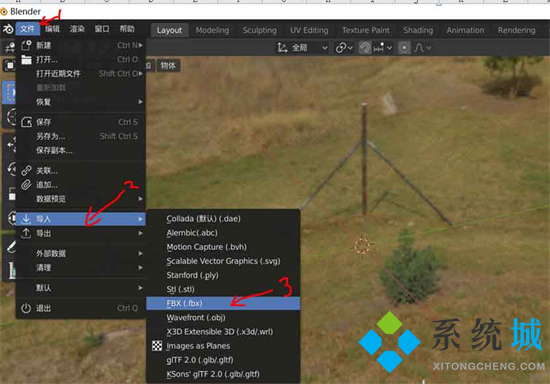Toggle proportional editing button

pos(404,48)
